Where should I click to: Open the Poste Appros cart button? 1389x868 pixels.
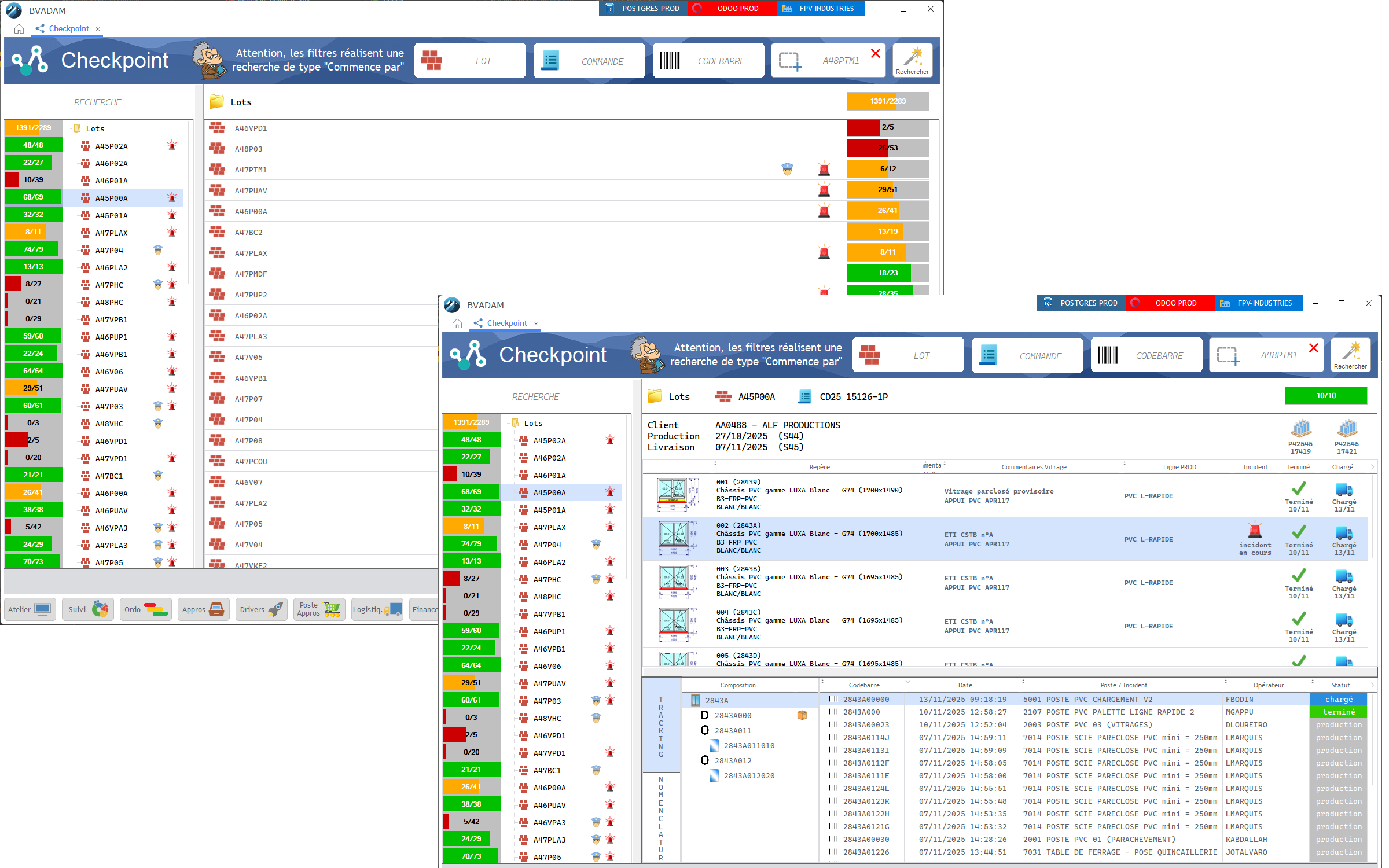point(319,609)
